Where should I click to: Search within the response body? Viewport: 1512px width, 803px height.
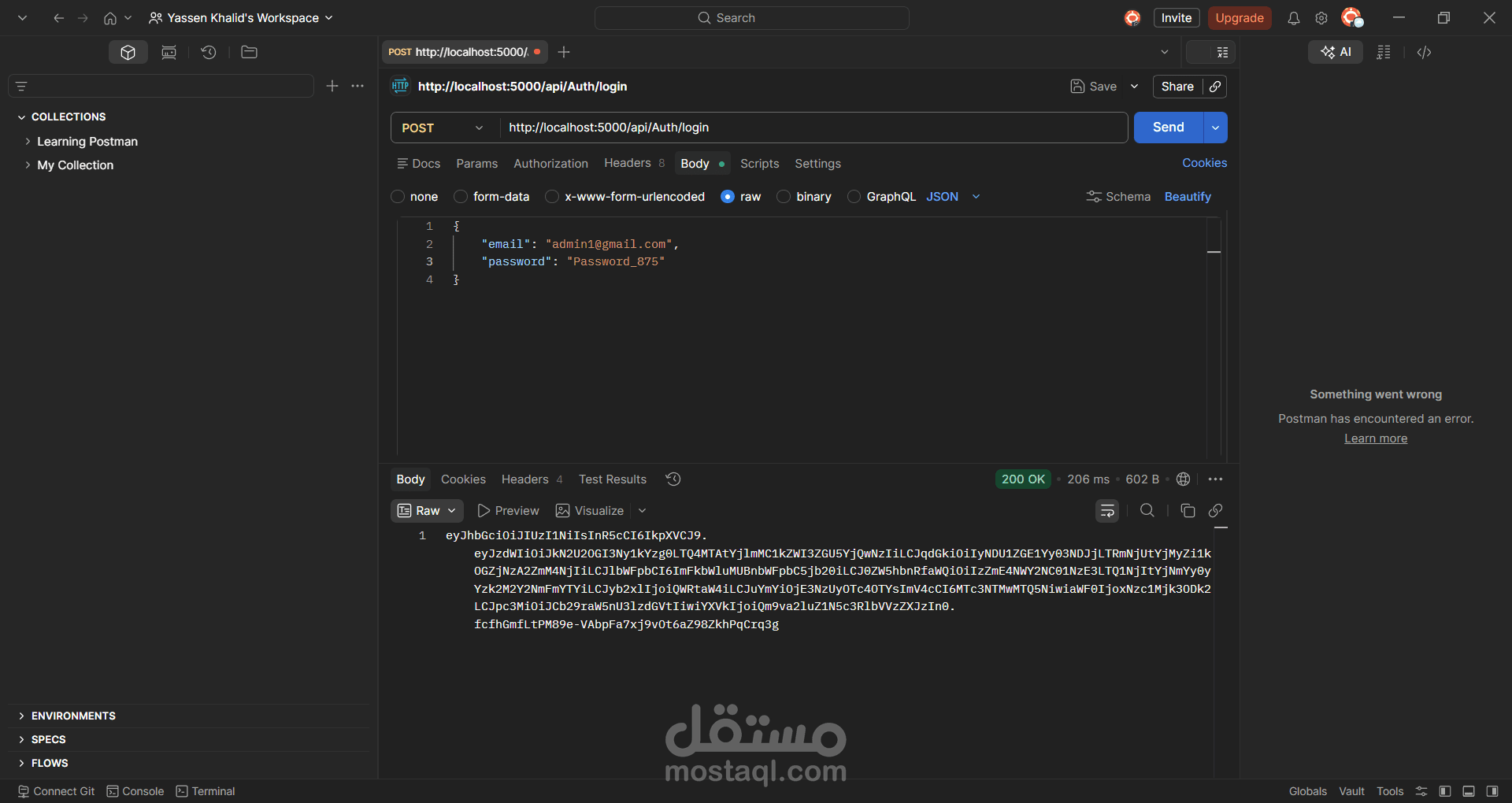pyautogui.click(x=1147, y=511)
